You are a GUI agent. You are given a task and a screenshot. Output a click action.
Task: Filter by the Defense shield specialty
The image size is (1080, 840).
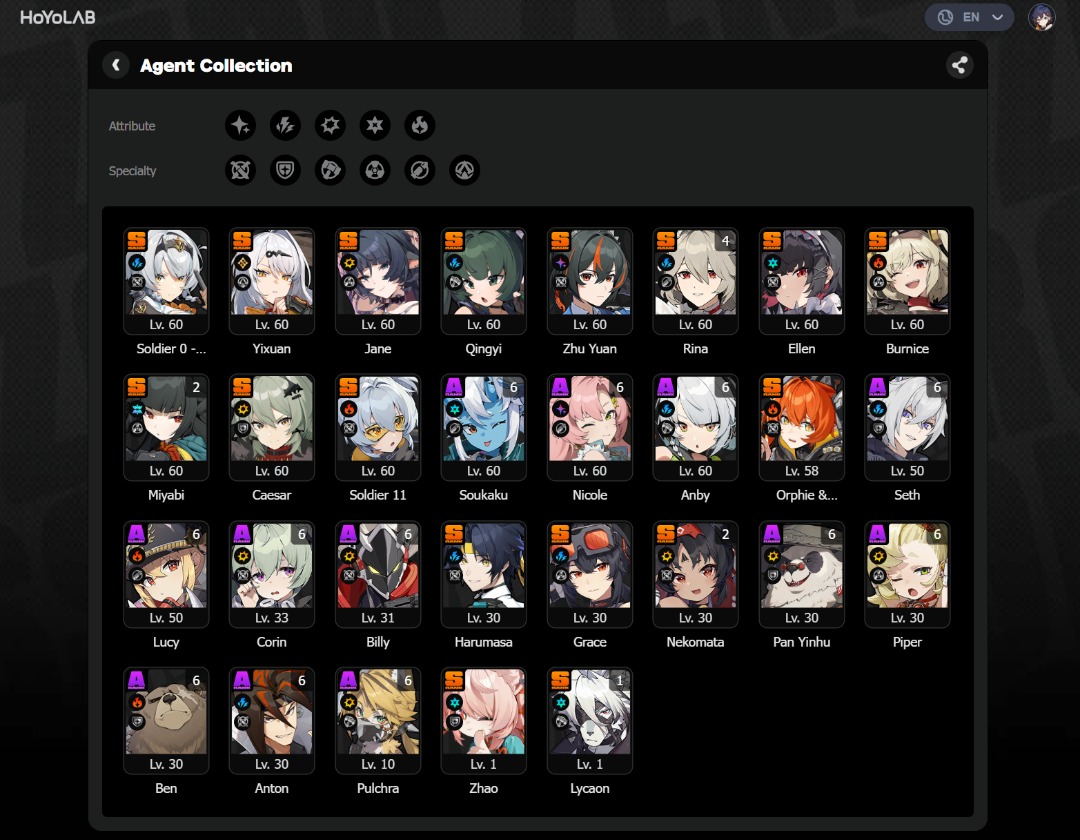click(x=285, y=170)
